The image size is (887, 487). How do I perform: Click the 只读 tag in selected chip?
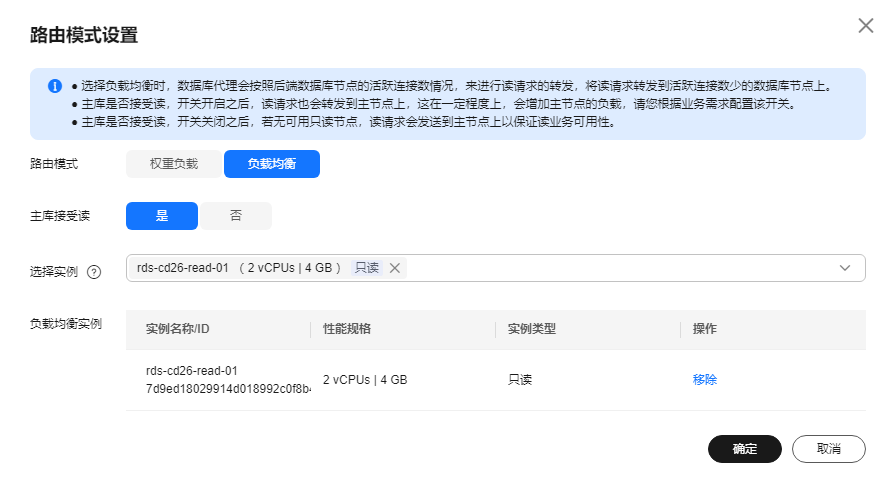tap(366, 268)
